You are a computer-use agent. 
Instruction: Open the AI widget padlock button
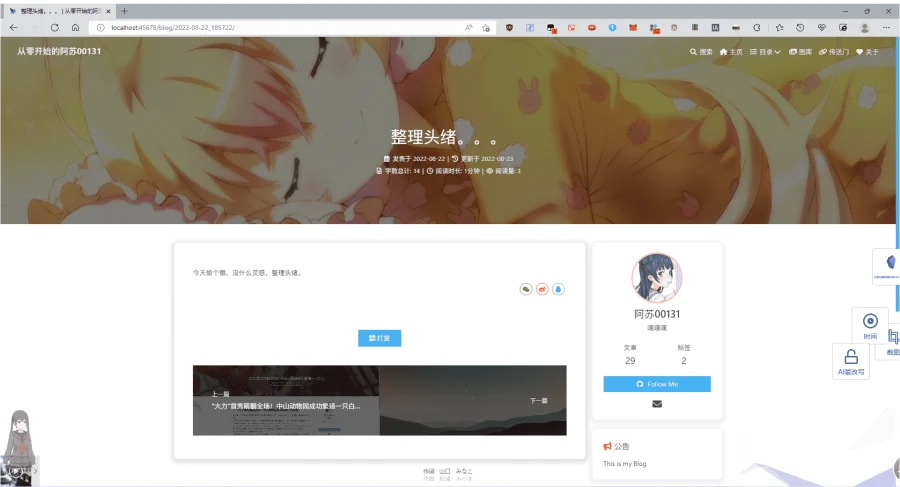851,362
